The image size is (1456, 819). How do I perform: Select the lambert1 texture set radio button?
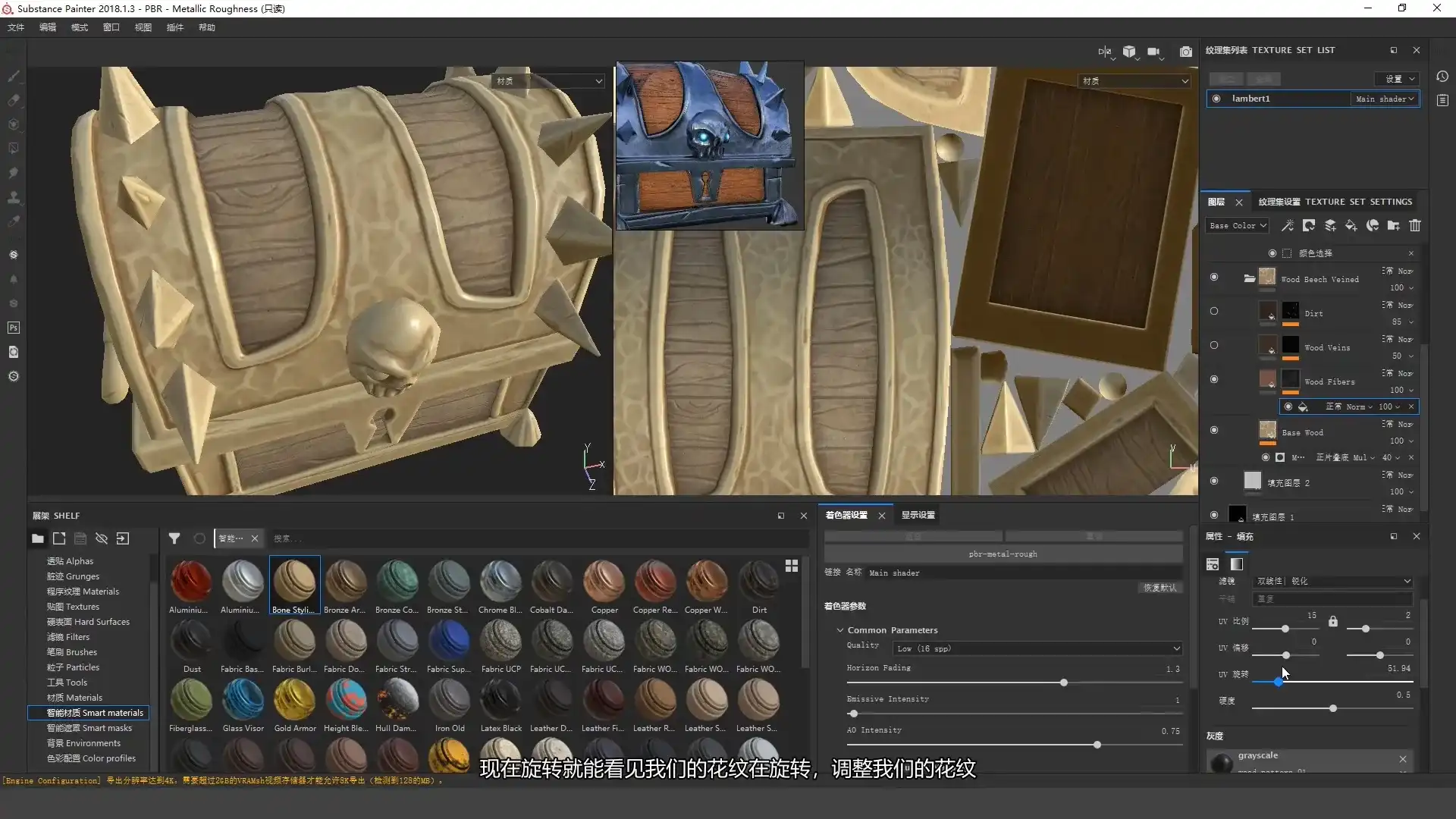pos(1216,99)
